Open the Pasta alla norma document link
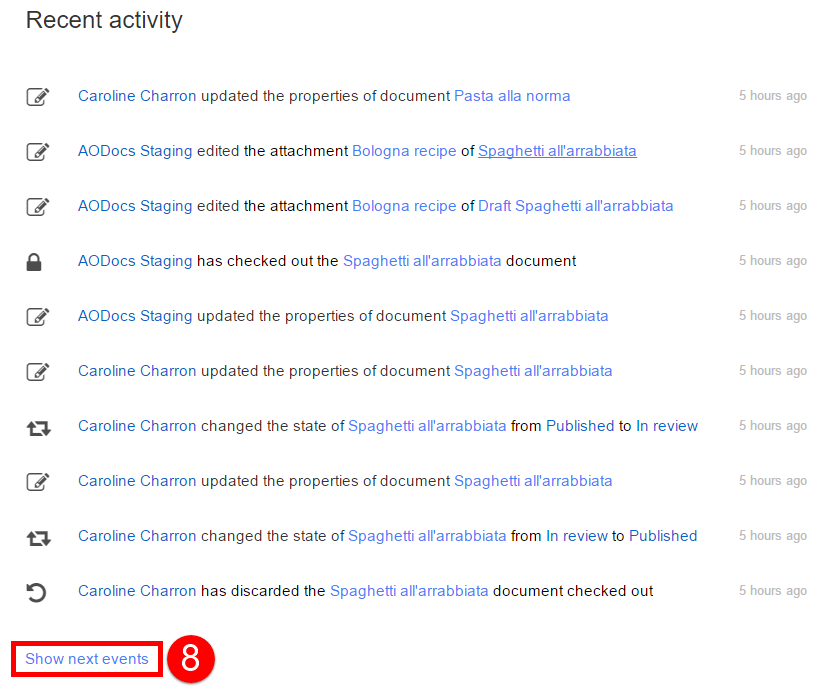Viewport: 837px width, 690px height. click(x=512, y=96)
